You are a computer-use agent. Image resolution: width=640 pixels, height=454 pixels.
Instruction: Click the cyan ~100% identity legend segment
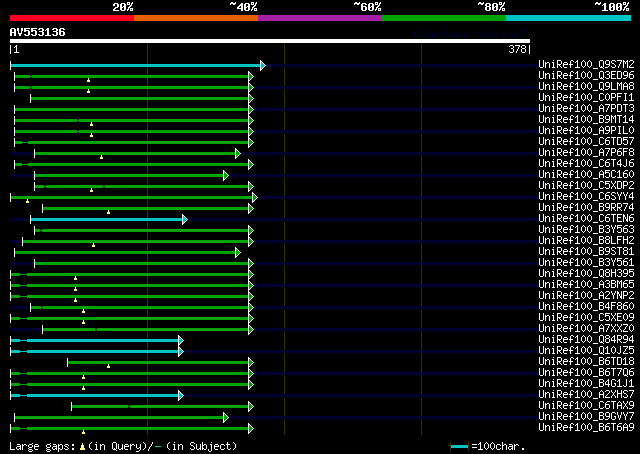(x=568, y=18)
